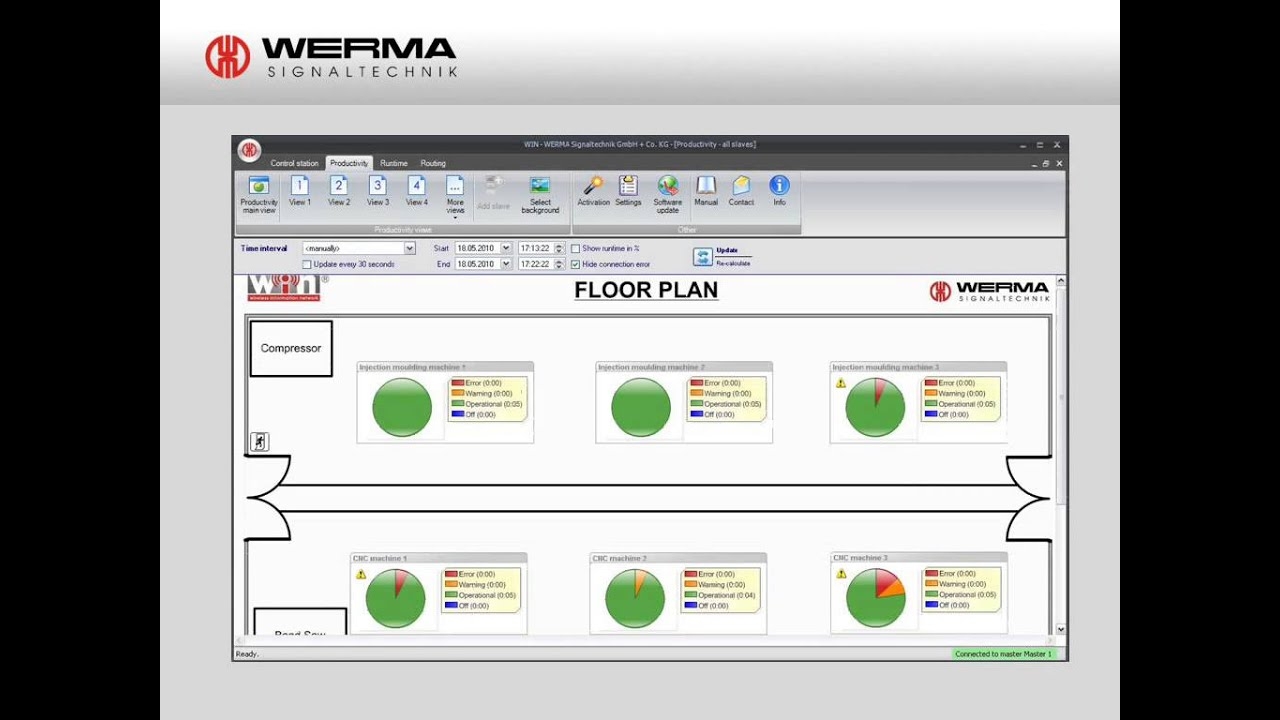Click Operational (0:04) in CNC machine 2 legend
This screenshot has height=720, width=1280.
727,595
